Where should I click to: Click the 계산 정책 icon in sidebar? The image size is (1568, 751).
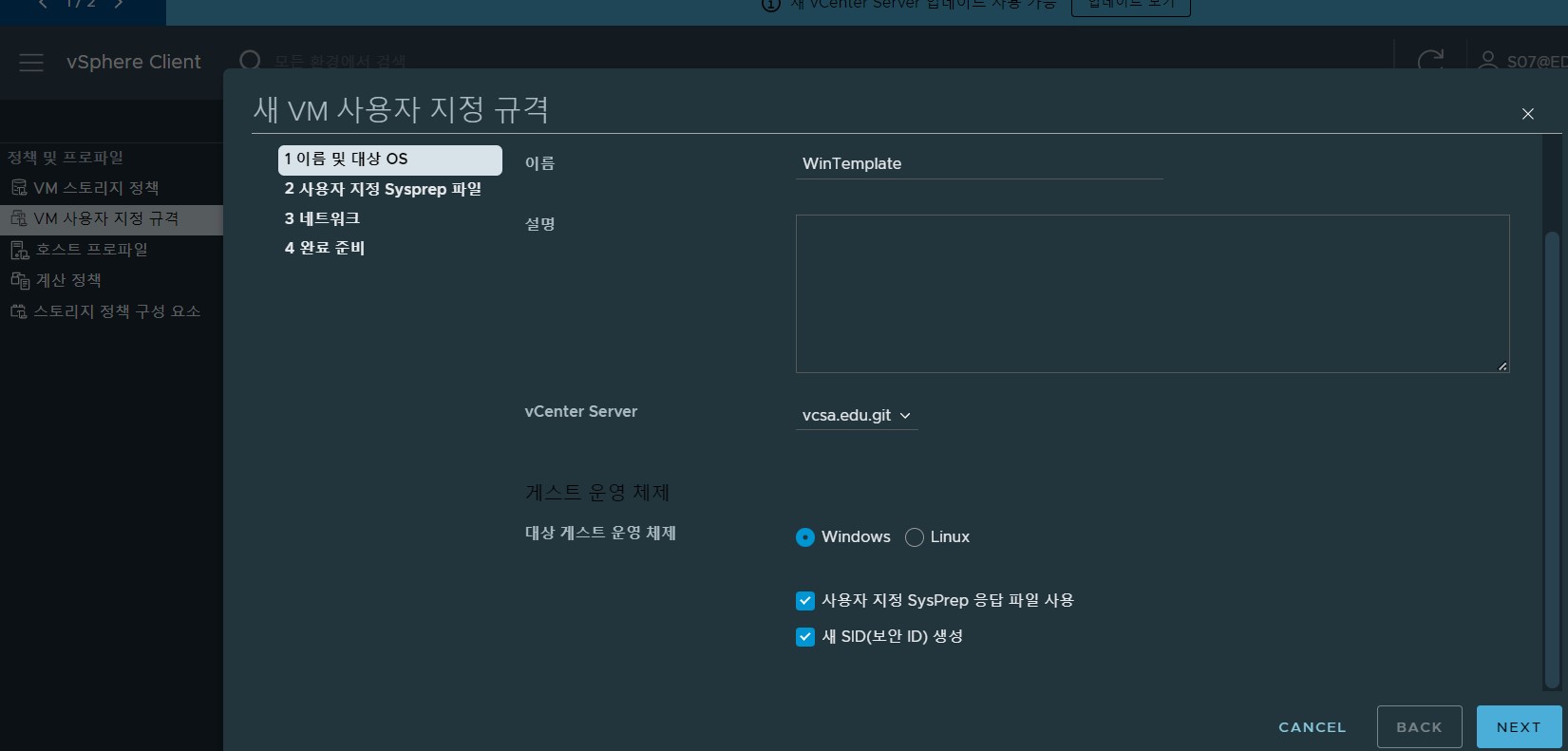point(20,280)
